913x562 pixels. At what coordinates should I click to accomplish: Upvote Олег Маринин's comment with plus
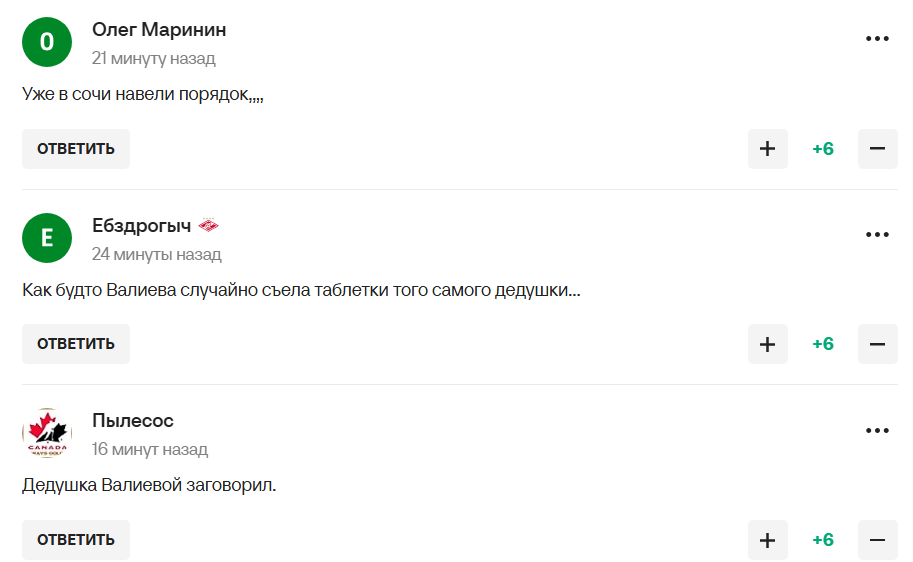[767, 149]
